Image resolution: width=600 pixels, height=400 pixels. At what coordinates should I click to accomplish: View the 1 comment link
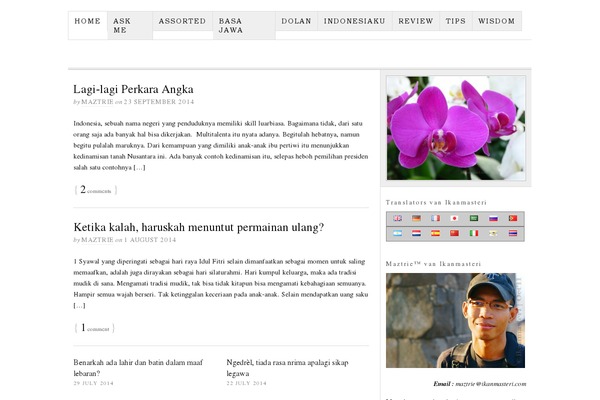tap(95, 328)
